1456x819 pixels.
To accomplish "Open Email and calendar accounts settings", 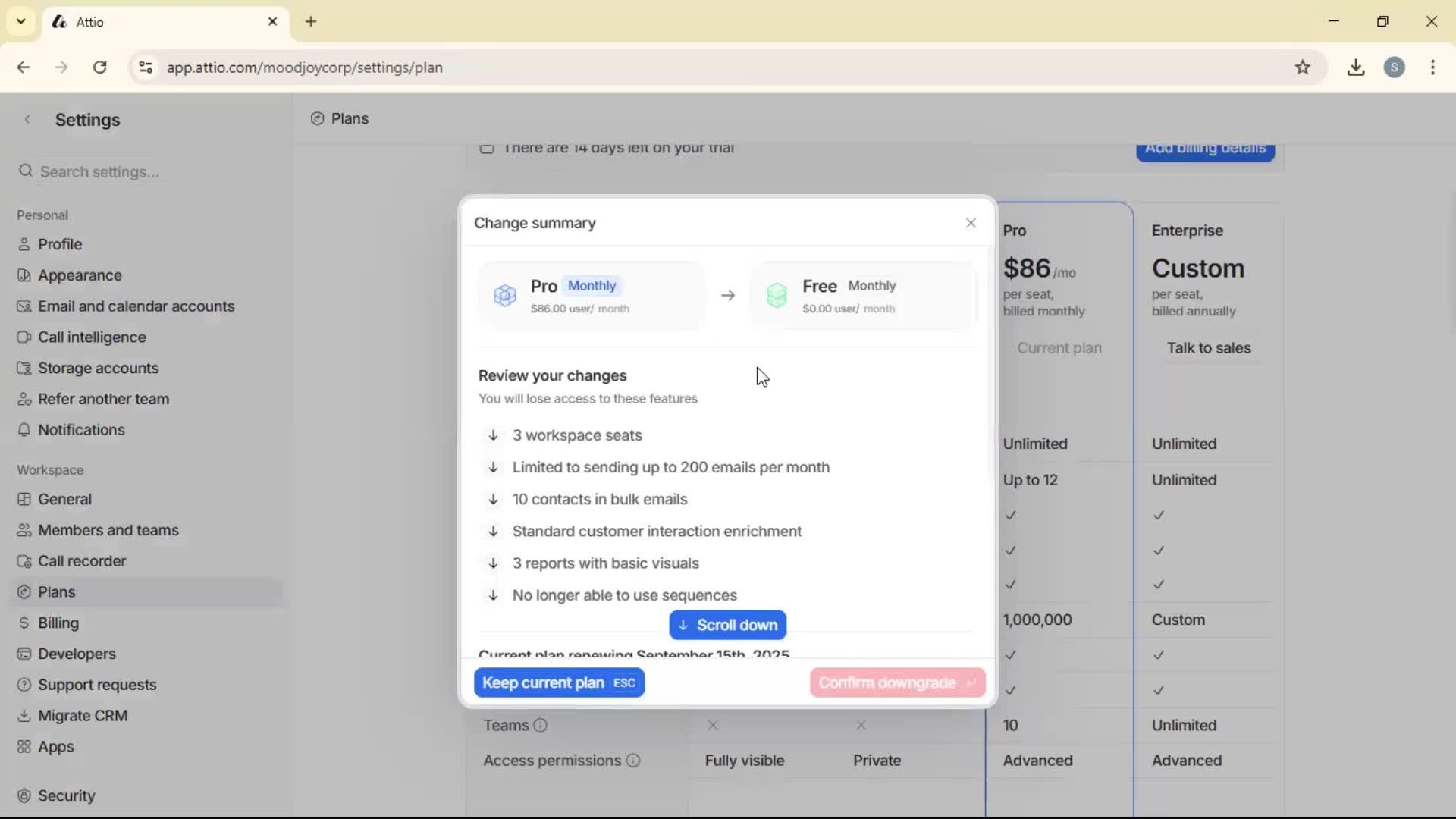I will (136, 306).
